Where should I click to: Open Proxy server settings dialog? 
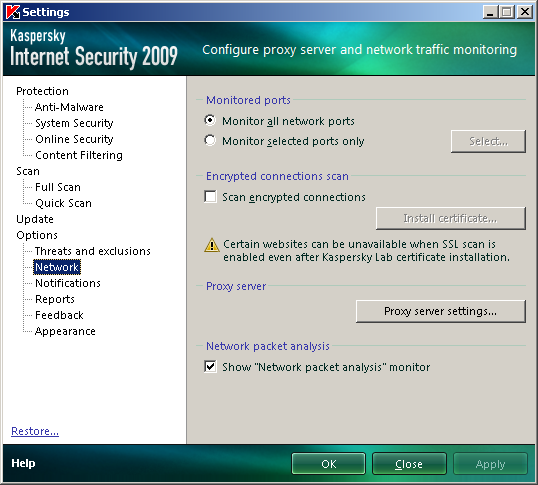pyautogui.click(x=441, y=311)
